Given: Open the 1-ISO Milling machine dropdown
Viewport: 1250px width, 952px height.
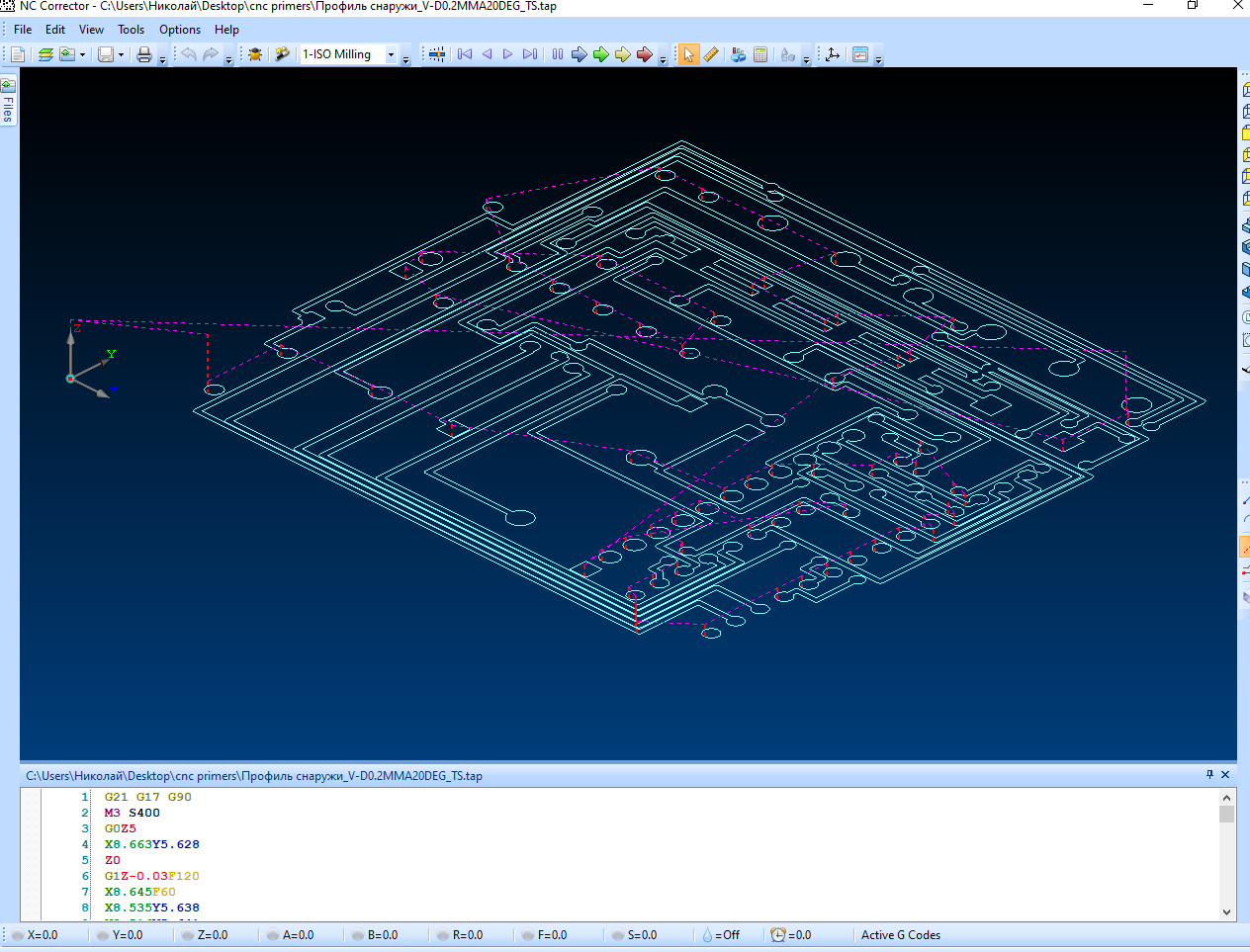Looking at the screenshot, I should [392, 54].
